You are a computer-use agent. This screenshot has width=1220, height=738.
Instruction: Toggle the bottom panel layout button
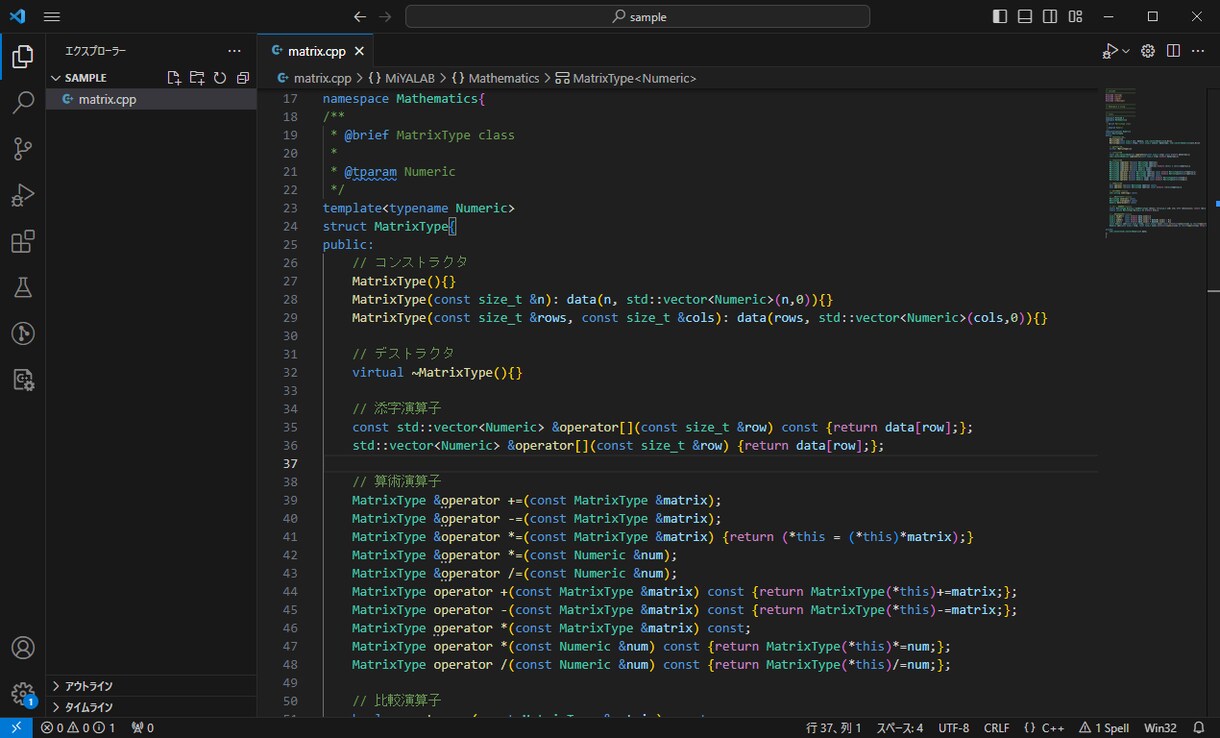coord(1025,16)
